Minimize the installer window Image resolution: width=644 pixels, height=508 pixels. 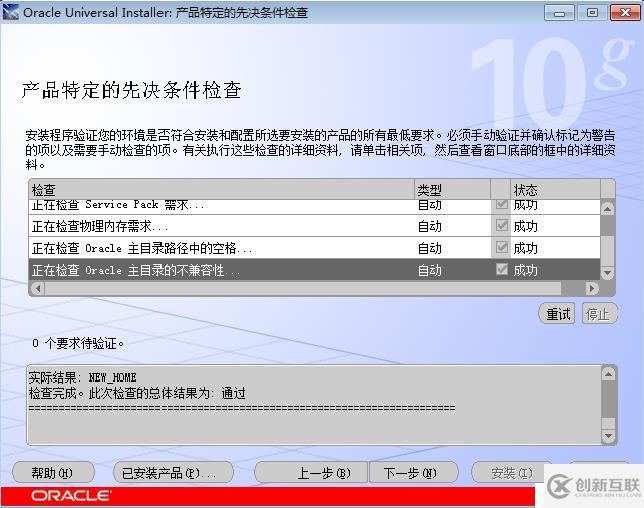tap(559, 13)
